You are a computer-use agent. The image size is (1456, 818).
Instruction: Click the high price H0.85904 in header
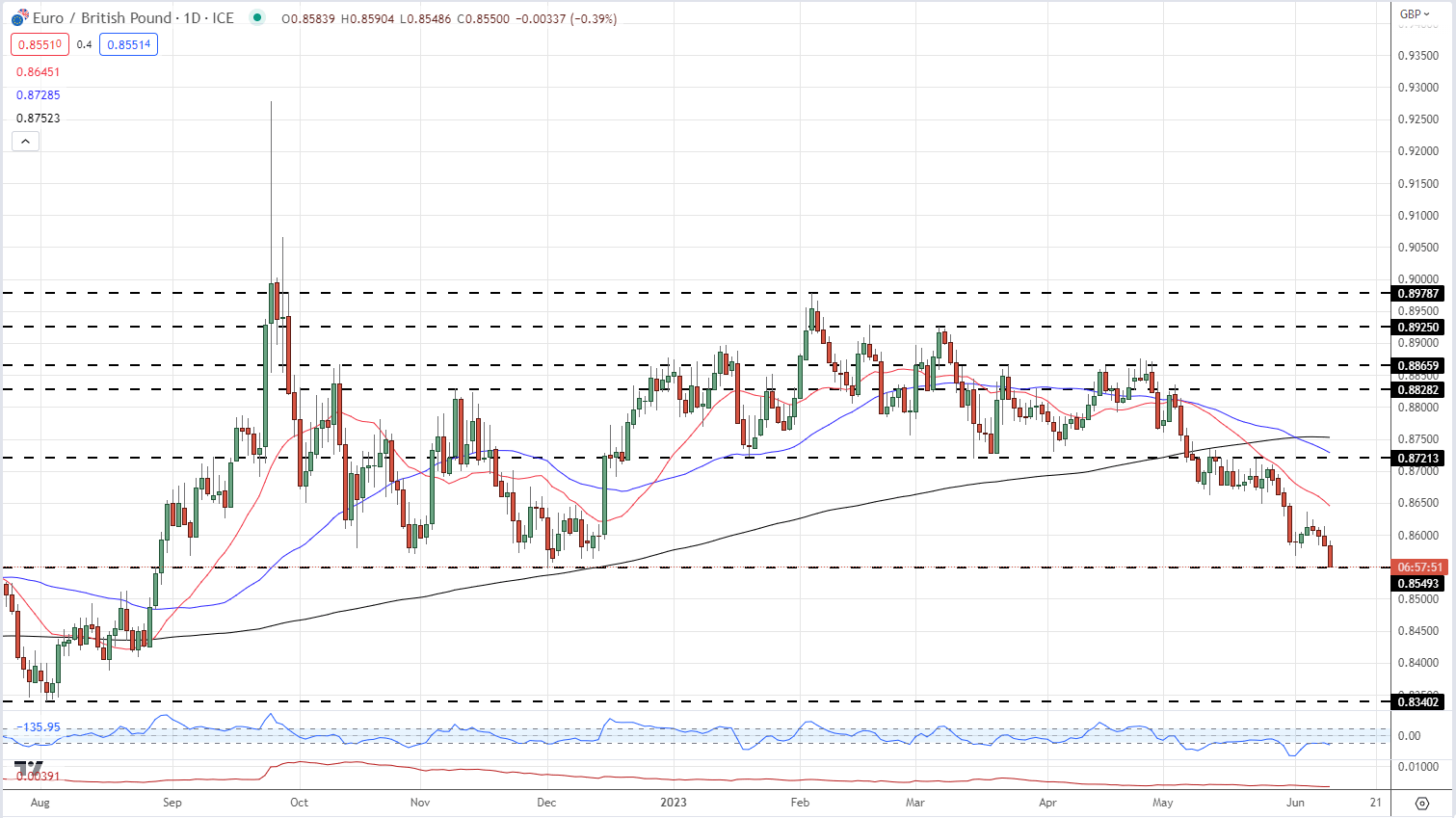tap(368, 18)
